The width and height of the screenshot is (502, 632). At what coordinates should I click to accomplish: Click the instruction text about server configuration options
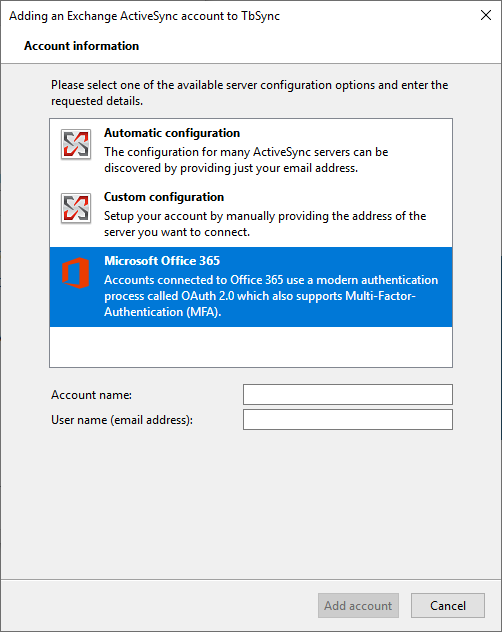pyautogui.click(x=250, y=93)
